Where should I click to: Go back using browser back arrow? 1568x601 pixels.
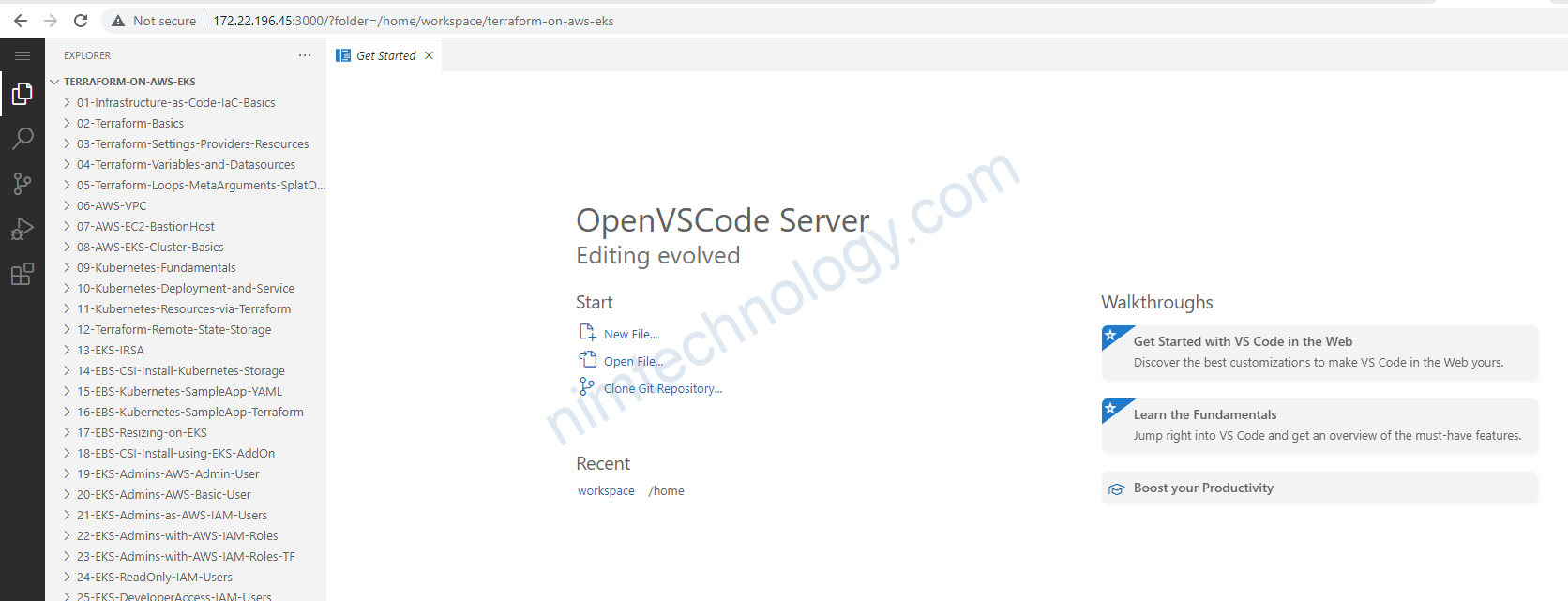pos(21,21)
